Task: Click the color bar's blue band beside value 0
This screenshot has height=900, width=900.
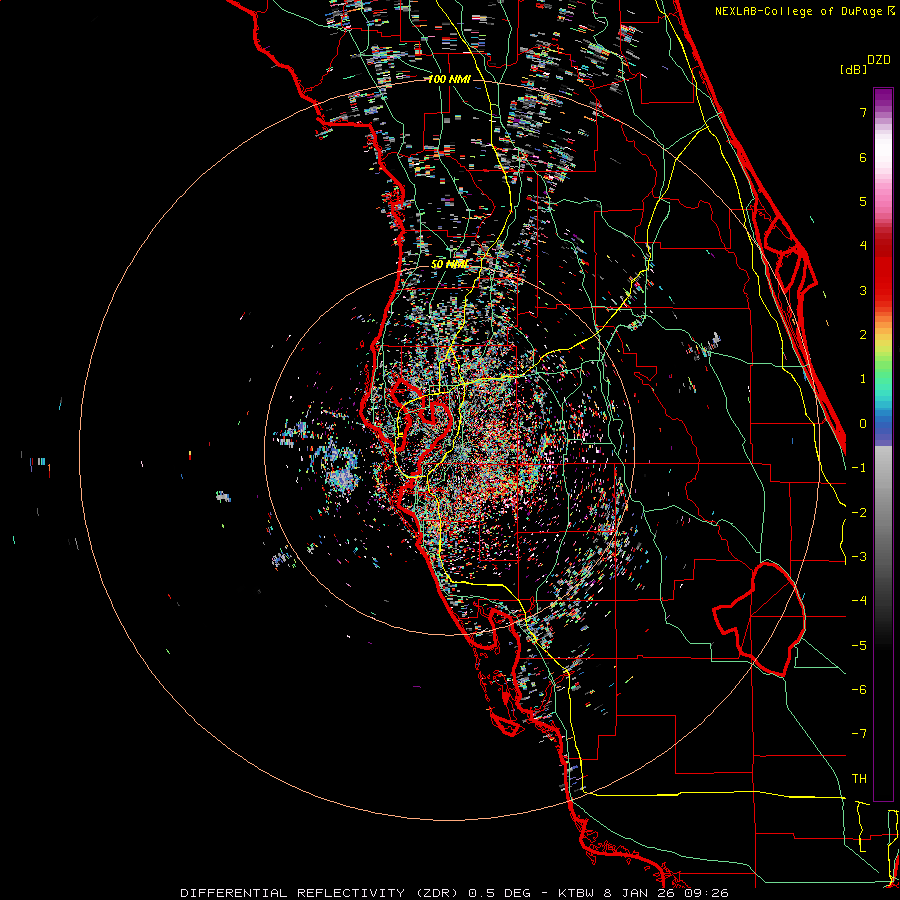Action: tap(883, 424)
